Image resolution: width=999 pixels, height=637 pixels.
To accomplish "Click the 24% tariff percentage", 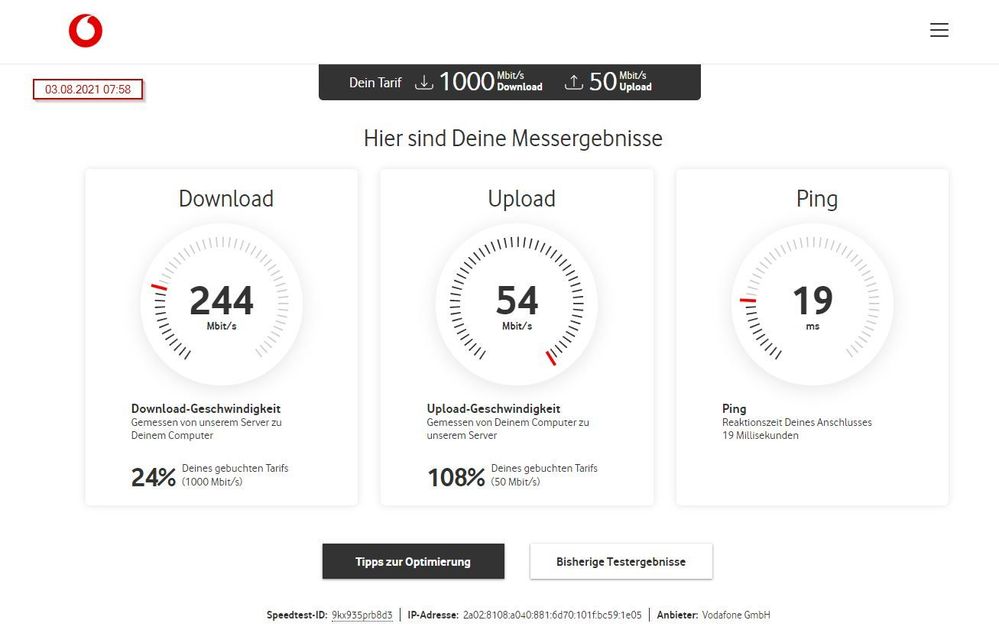I will [153, 476].
